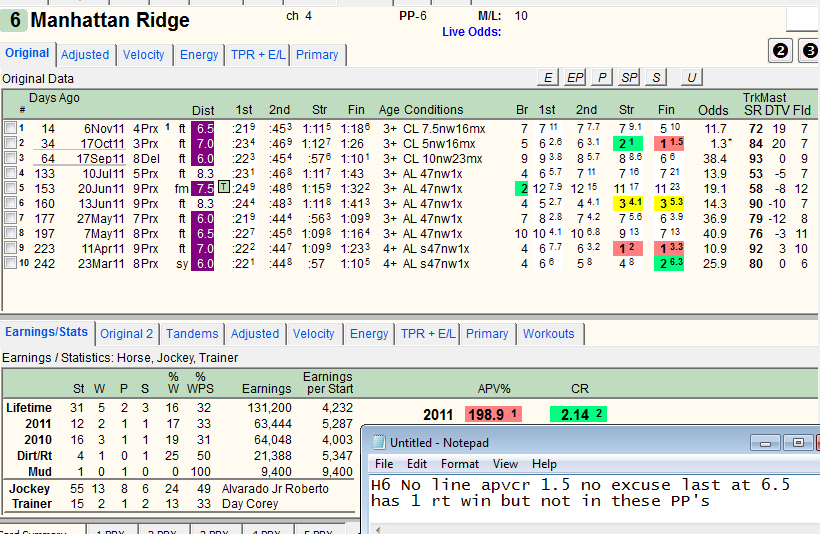The image size is (820, 534).
Task: Tick the checkbox for race line 3 (17Sep11)
Action: (10, 157)
